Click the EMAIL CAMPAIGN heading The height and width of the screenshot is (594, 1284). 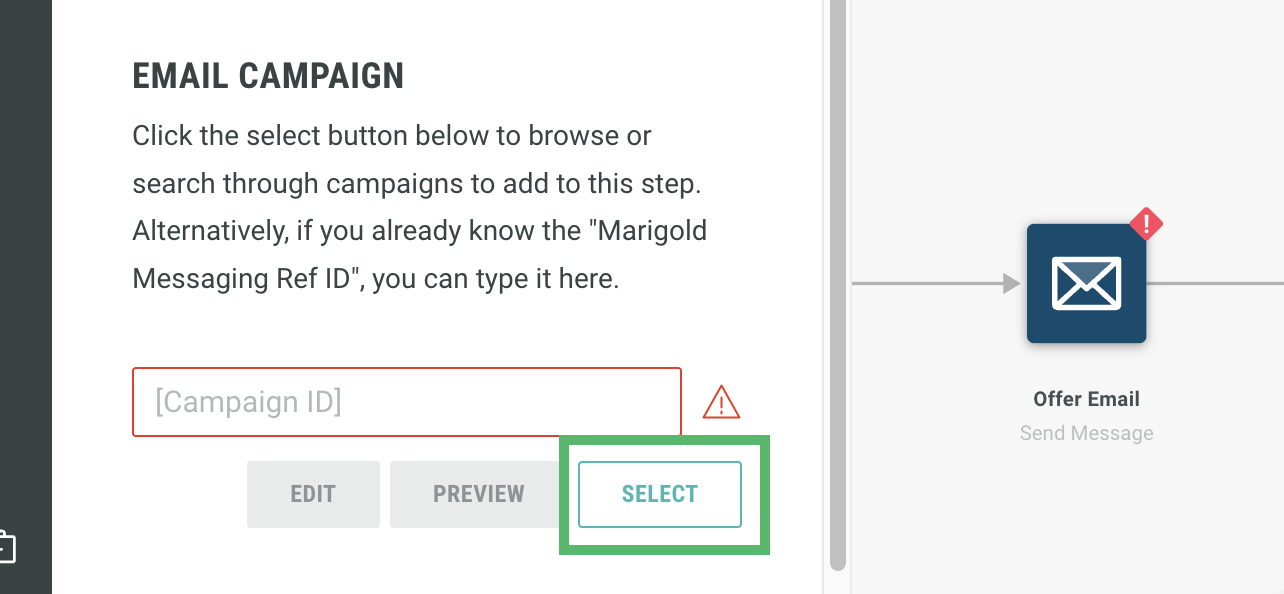[268, 76]
